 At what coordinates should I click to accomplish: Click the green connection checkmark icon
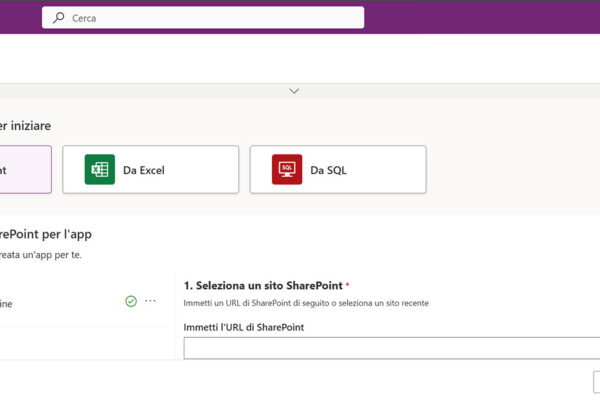point(131,301)
